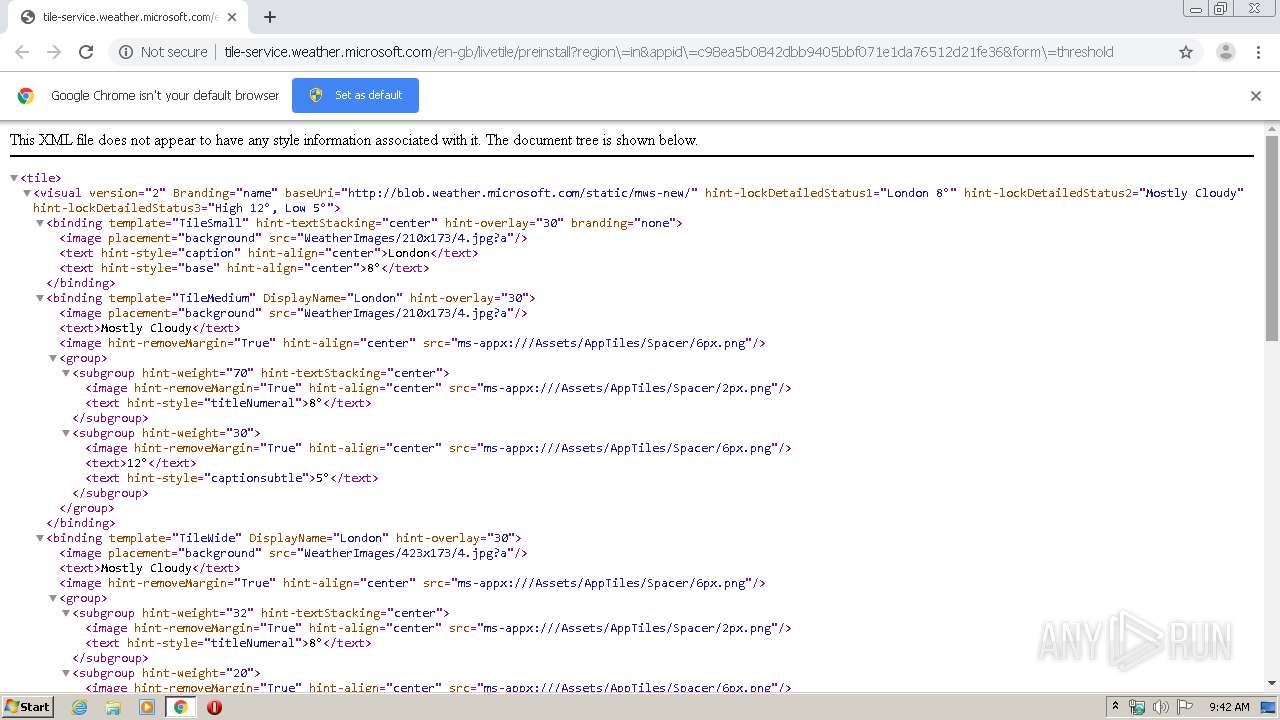The image size is (1280, 720).
Task: Click the Google Chrome default browser message
Action: 165,96
